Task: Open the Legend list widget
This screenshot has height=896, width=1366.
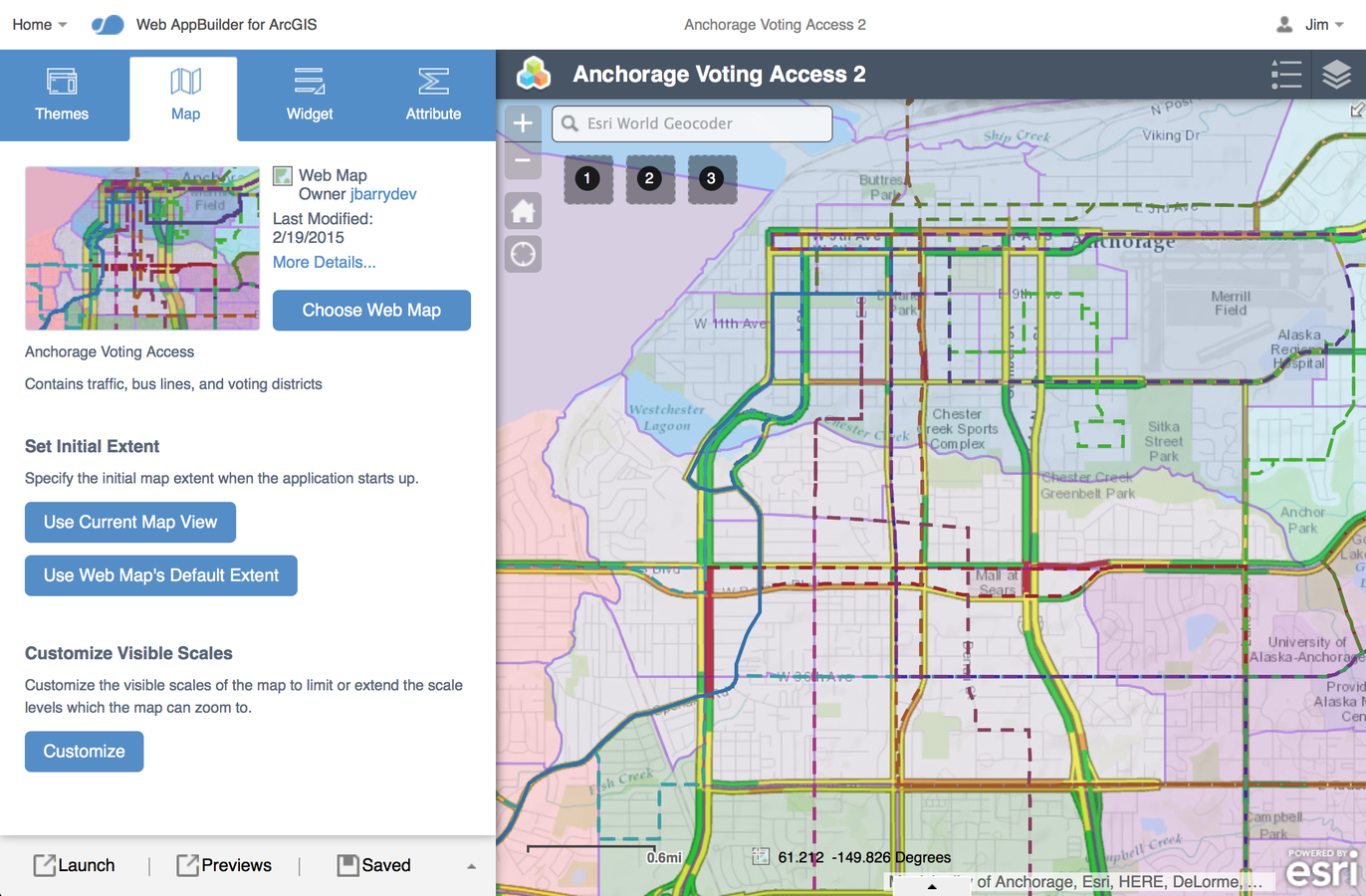Action: pyautogui.click(x=1285, y=74)
